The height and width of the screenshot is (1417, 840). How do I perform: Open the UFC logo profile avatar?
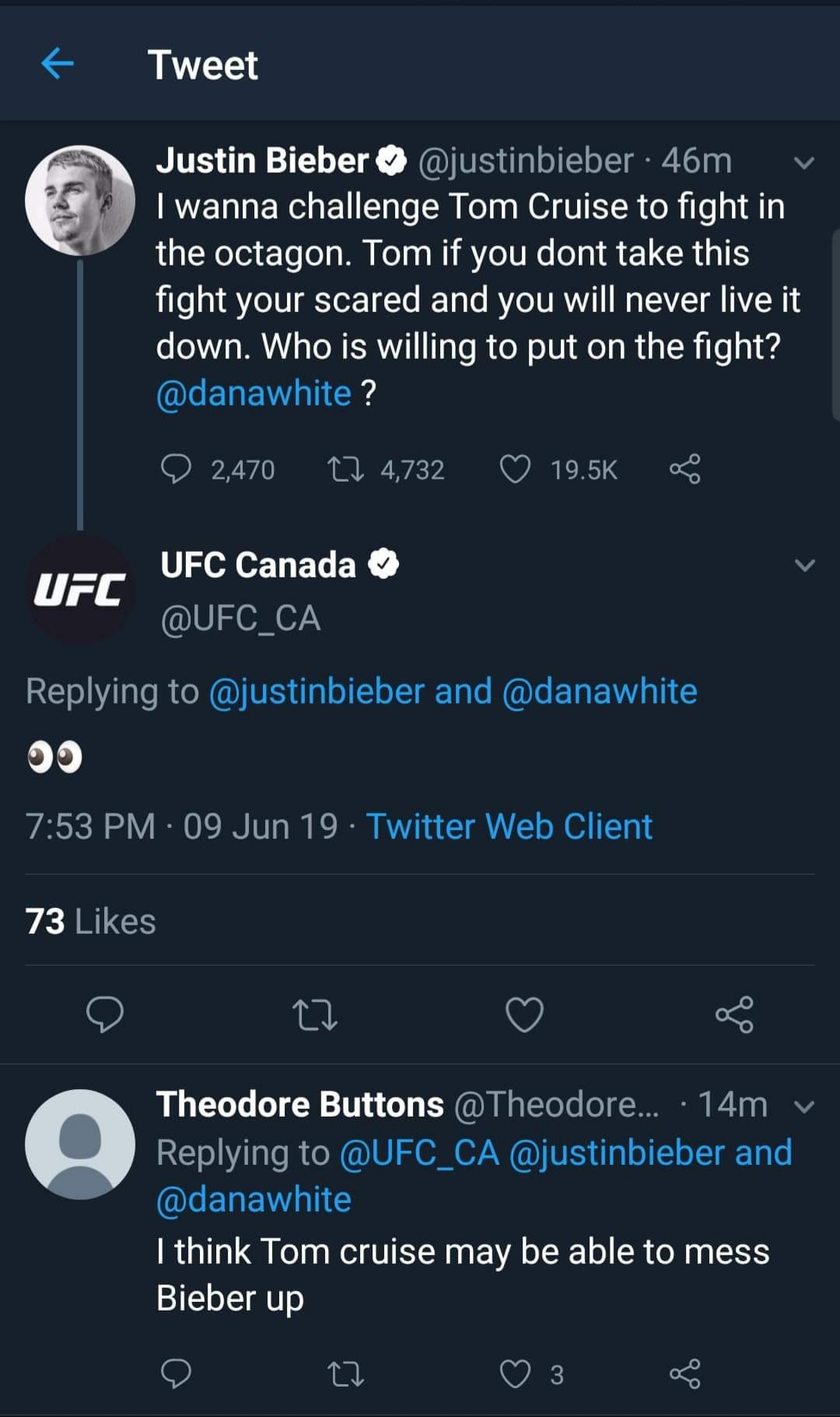[x=80, y=590]
